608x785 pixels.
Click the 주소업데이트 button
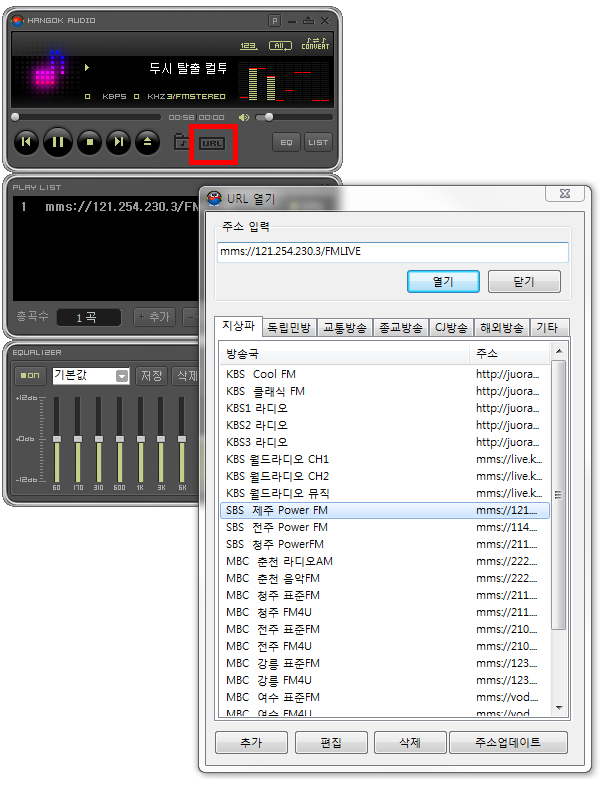508,742
